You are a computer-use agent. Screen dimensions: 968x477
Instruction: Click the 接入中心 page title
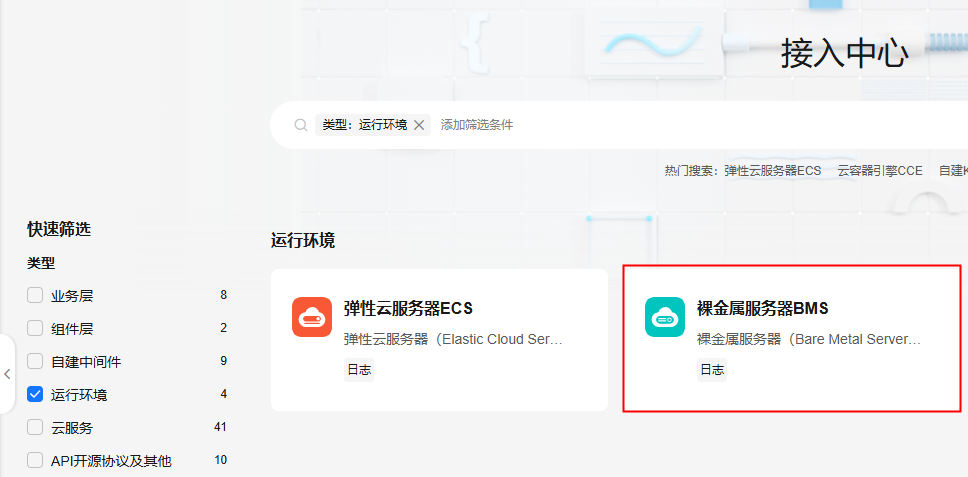coord(845,53)
